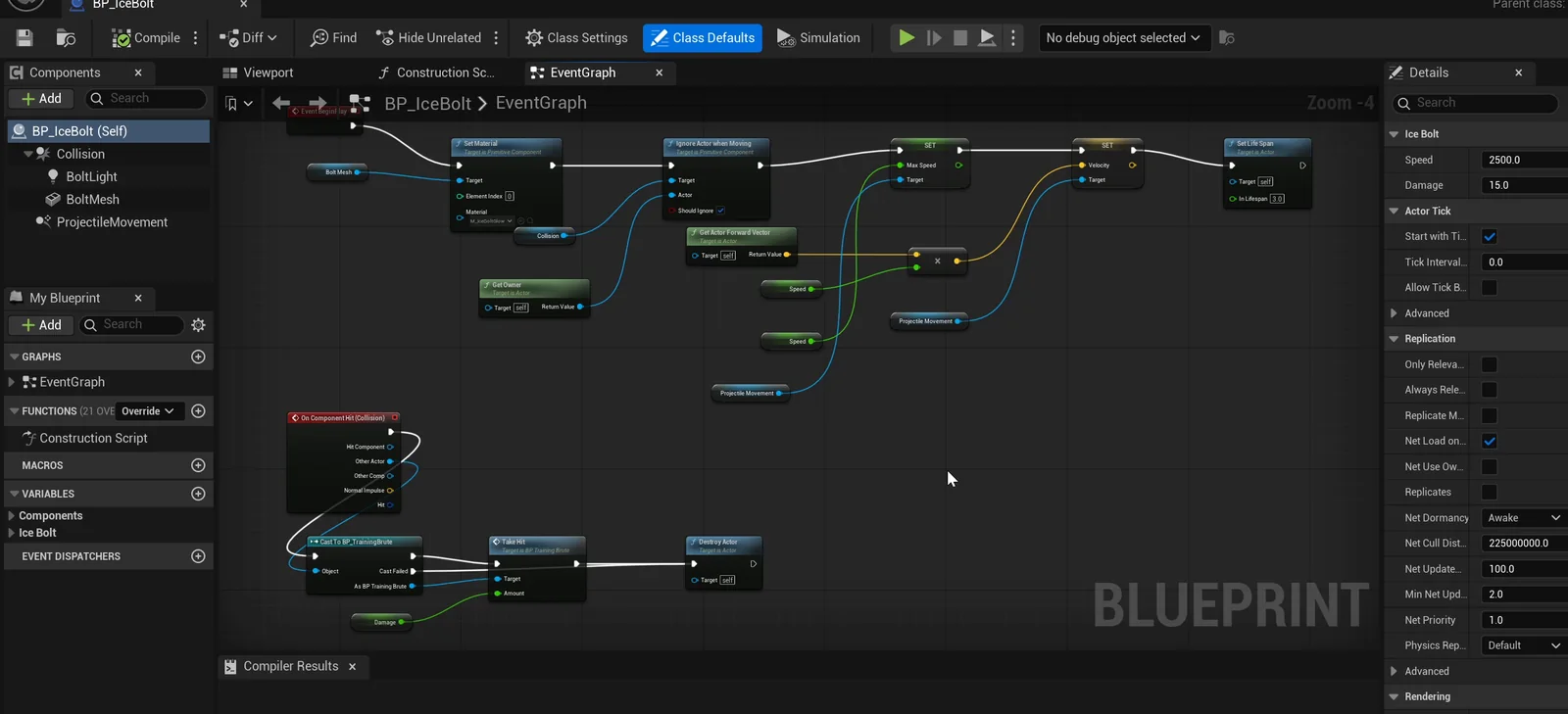This screenshot has width=1568, height=714.
Task: Click the green Play button
Action: (x=906, y=38)
